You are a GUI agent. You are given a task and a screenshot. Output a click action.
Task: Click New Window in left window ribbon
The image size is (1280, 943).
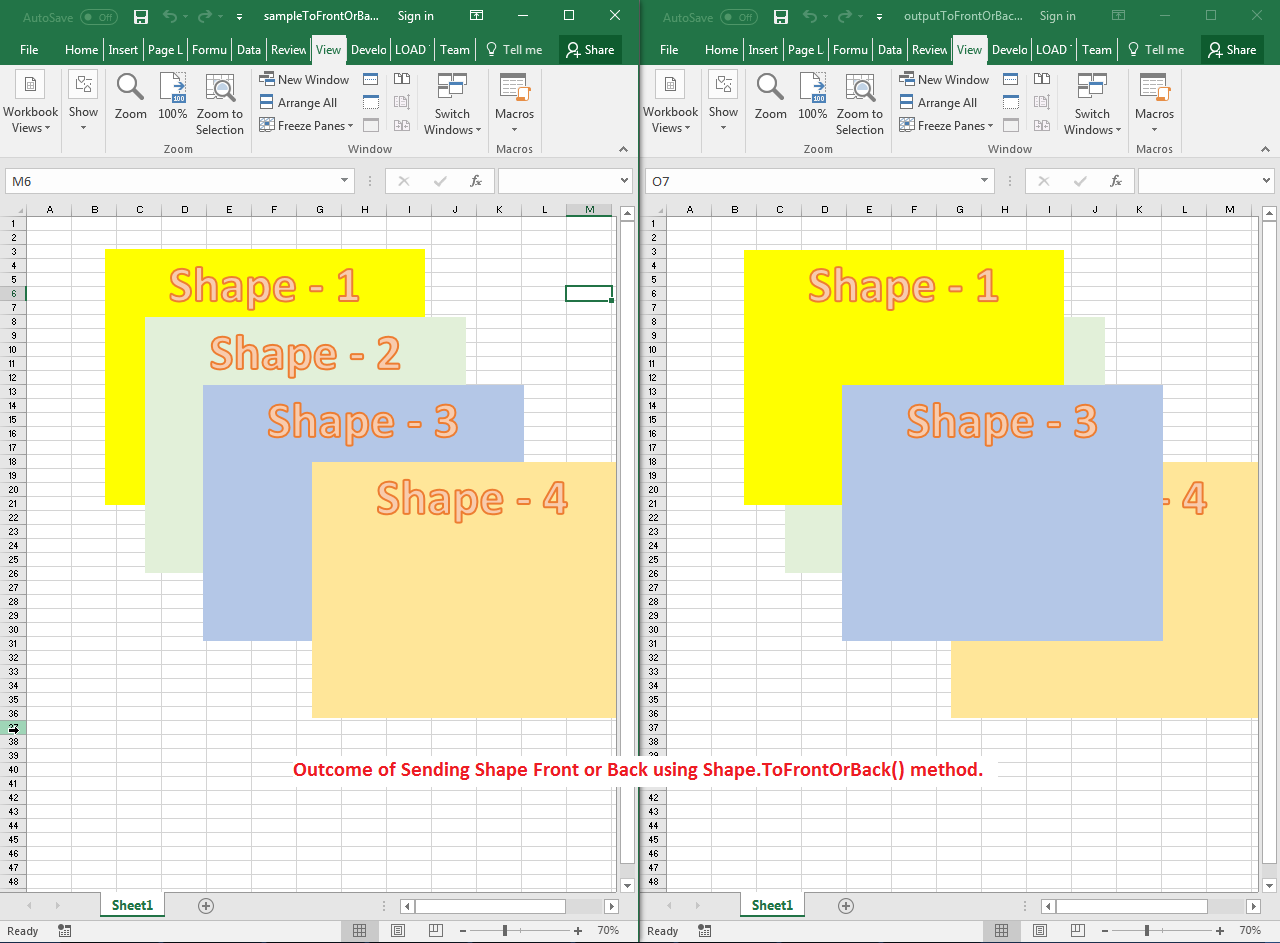(x=305, y=80)
